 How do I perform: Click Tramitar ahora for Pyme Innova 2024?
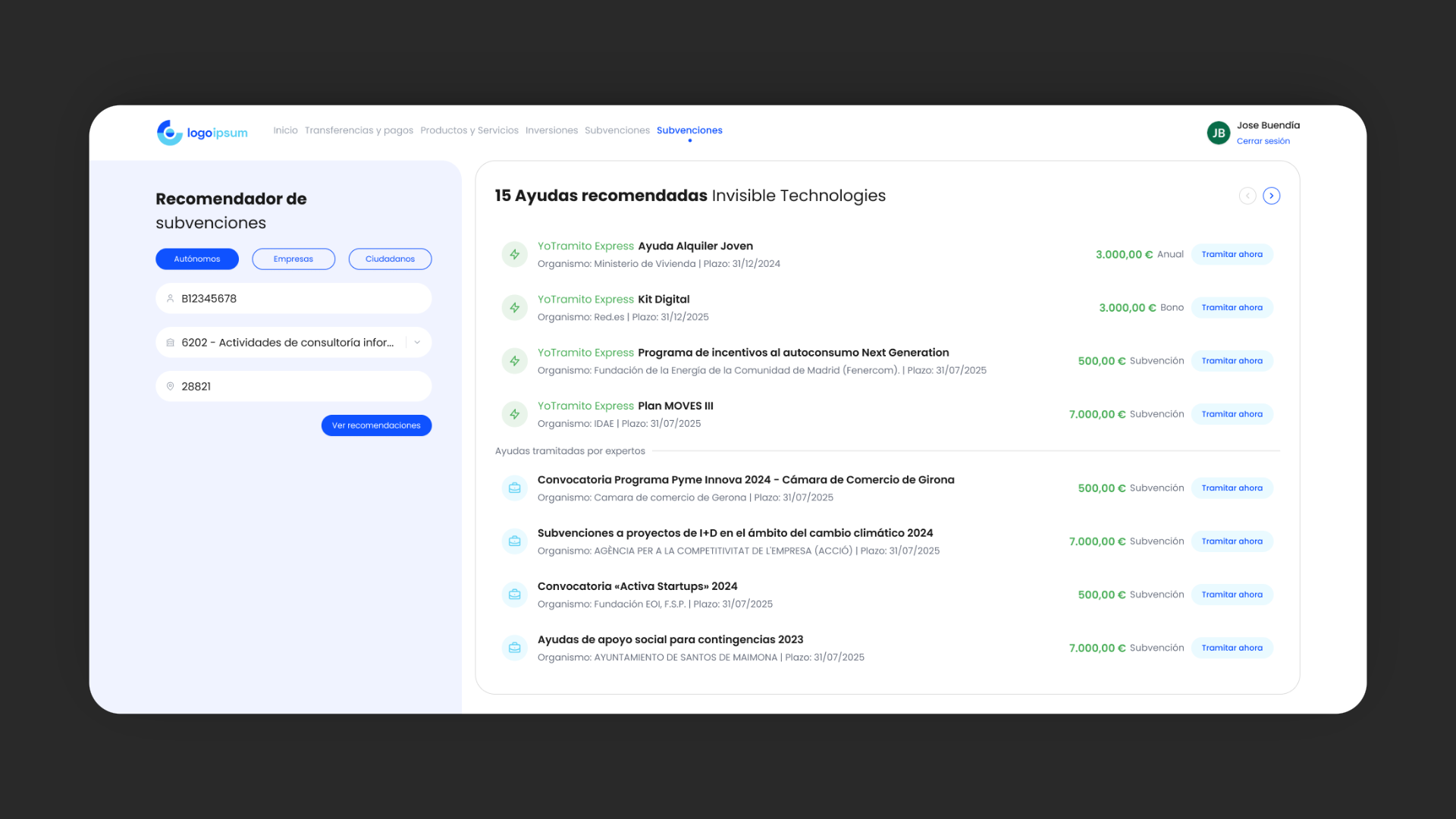1232,488
